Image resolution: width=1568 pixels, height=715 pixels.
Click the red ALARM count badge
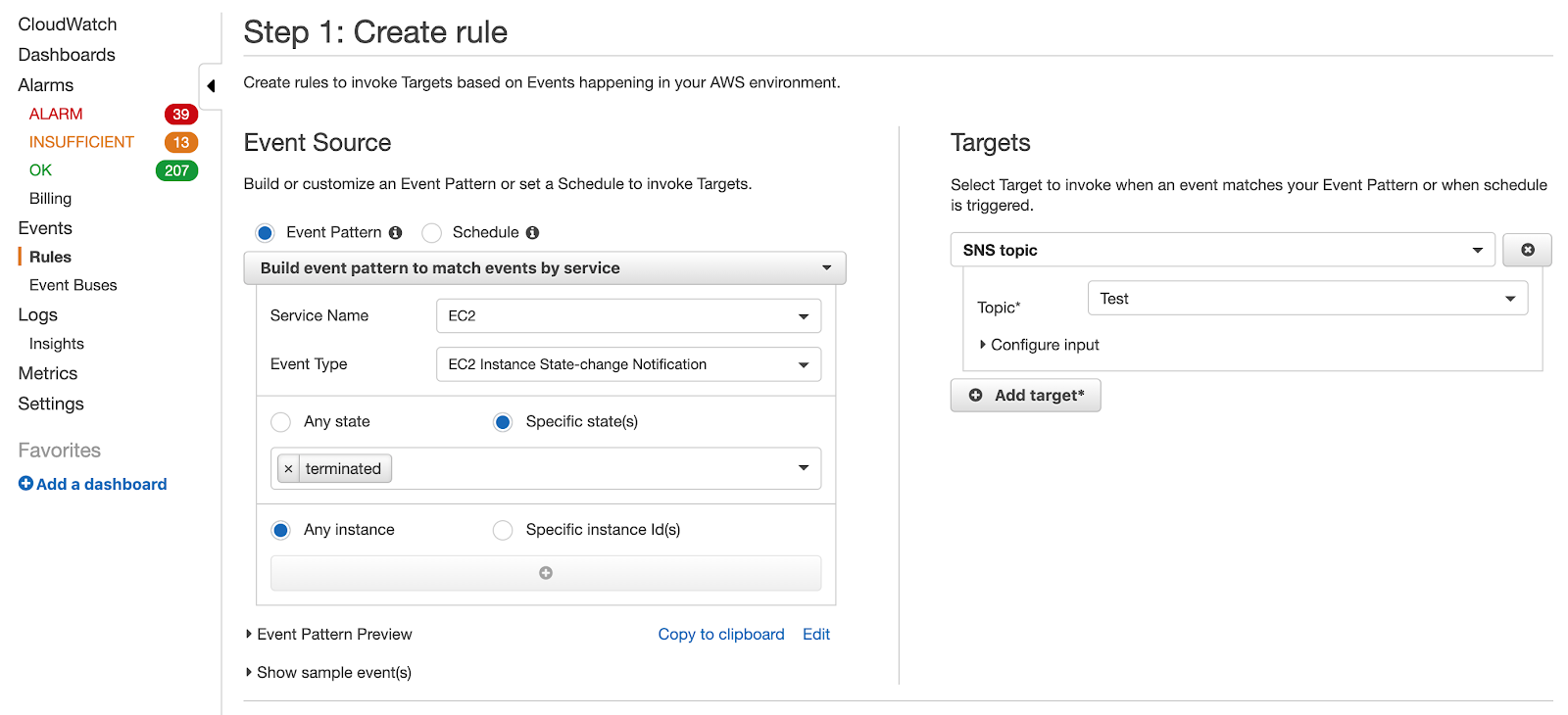[180, 115]
